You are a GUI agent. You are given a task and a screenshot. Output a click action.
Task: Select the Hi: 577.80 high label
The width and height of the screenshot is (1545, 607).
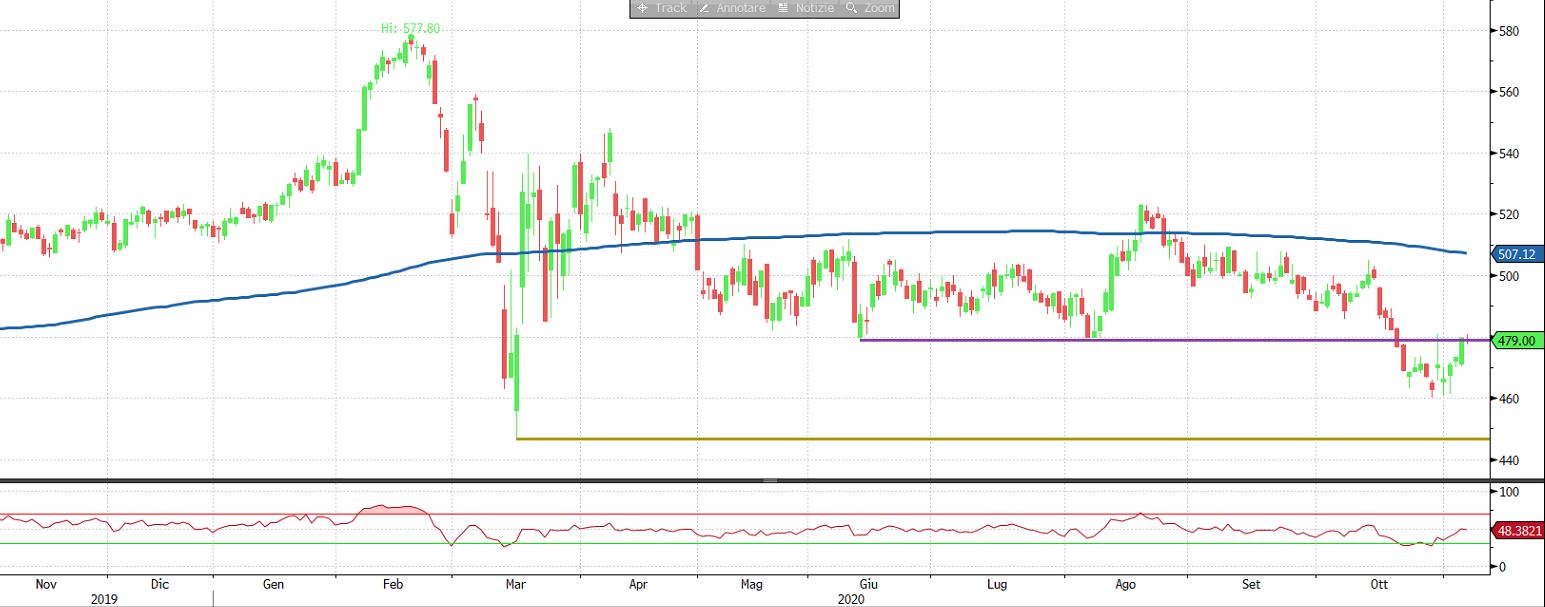(410, 28)
